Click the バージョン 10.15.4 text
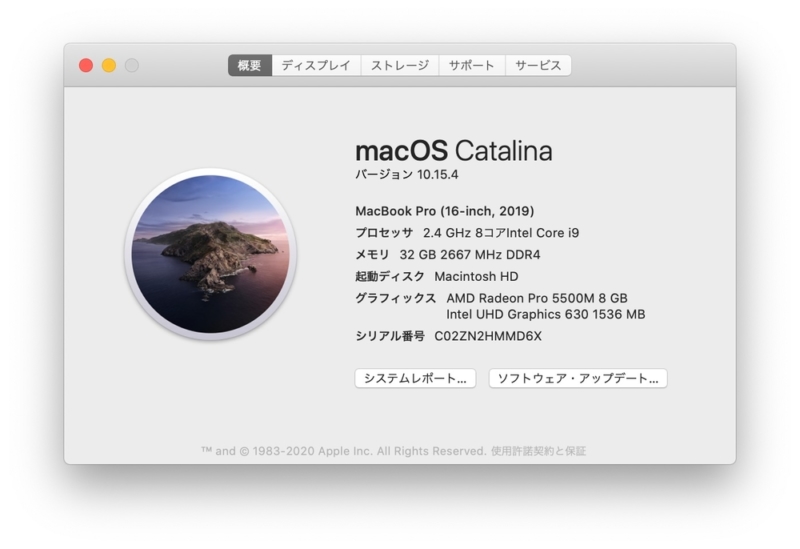 pos(407,174)
